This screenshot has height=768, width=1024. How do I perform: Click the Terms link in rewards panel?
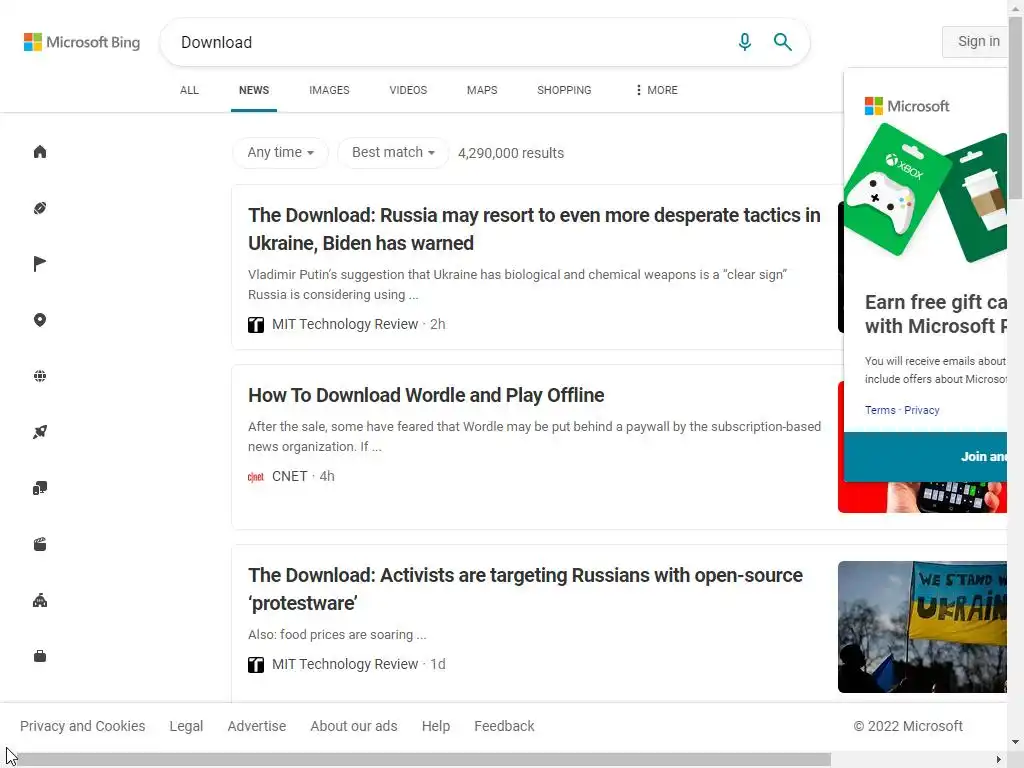[880, 410]
